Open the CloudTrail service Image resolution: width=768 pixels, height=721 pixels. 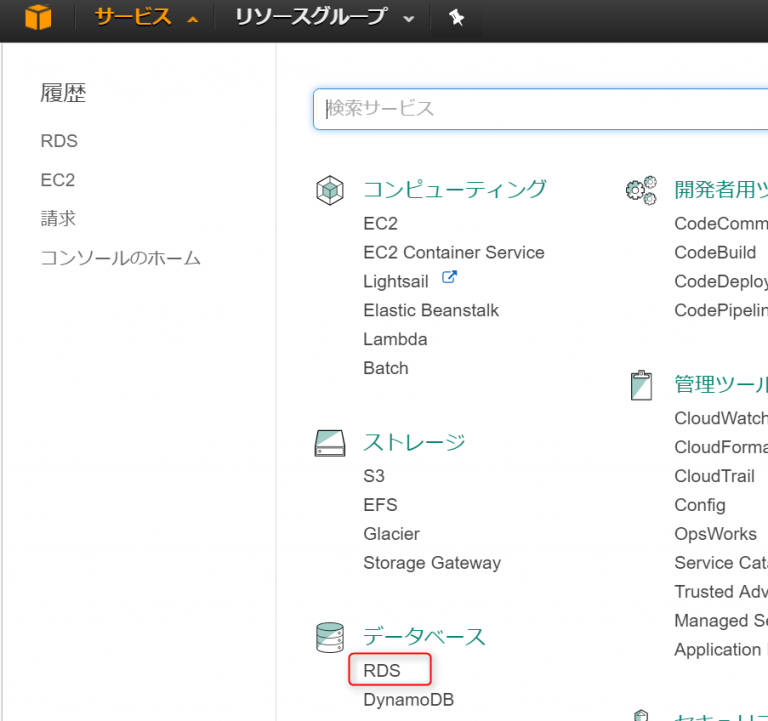click(714, 476)
